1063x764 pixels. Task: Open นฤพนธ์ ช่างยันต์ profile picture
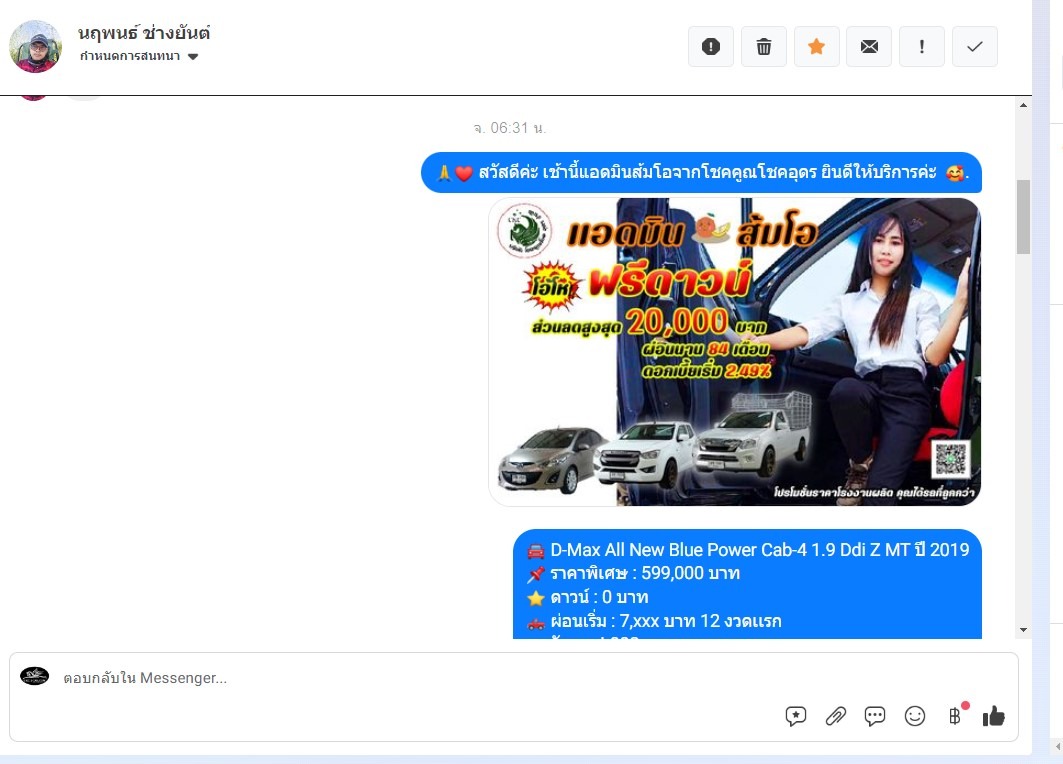pos(35,46)
